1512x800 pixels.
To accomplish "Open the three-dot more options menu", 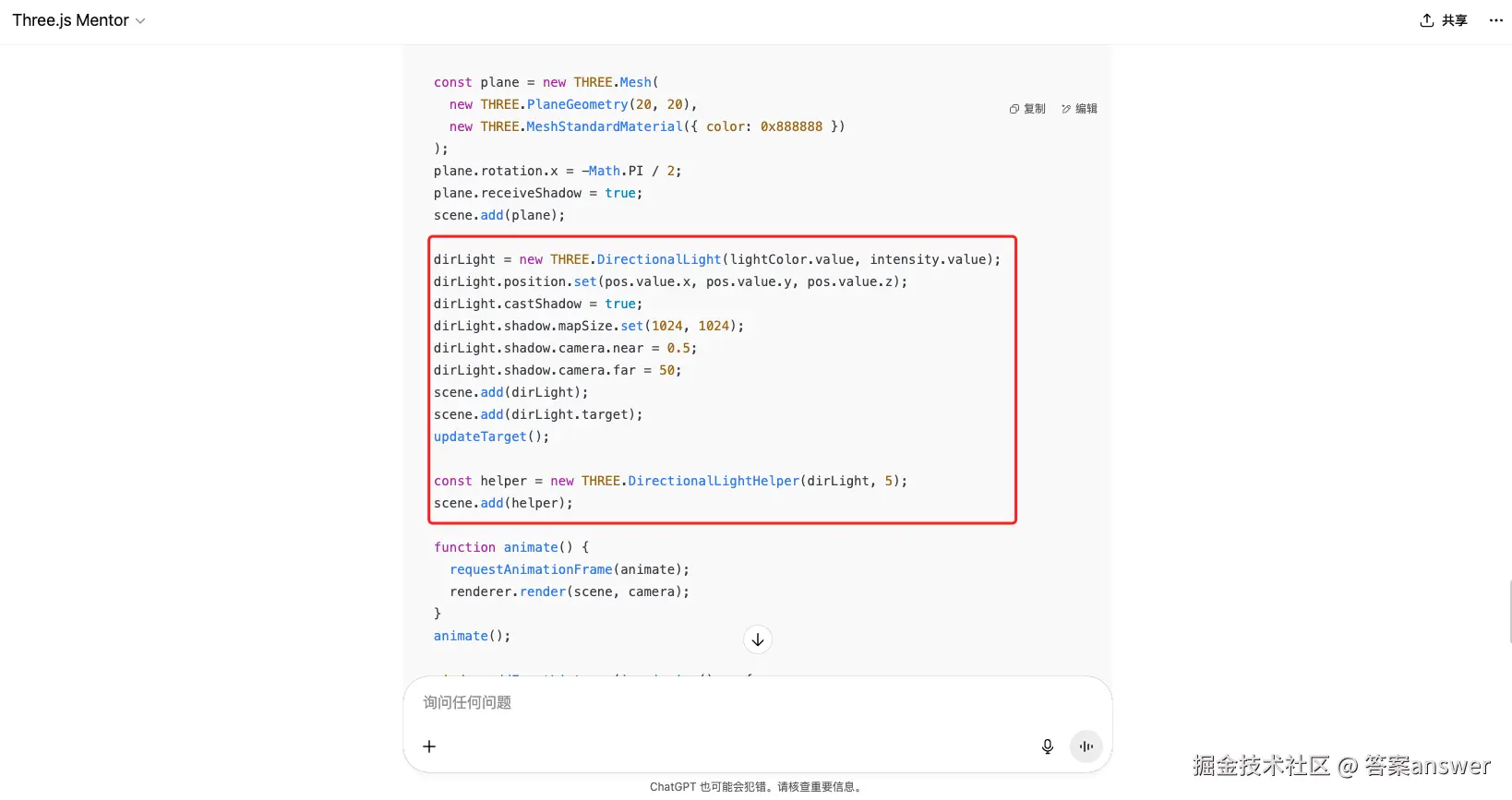I will click(1496, 20).
